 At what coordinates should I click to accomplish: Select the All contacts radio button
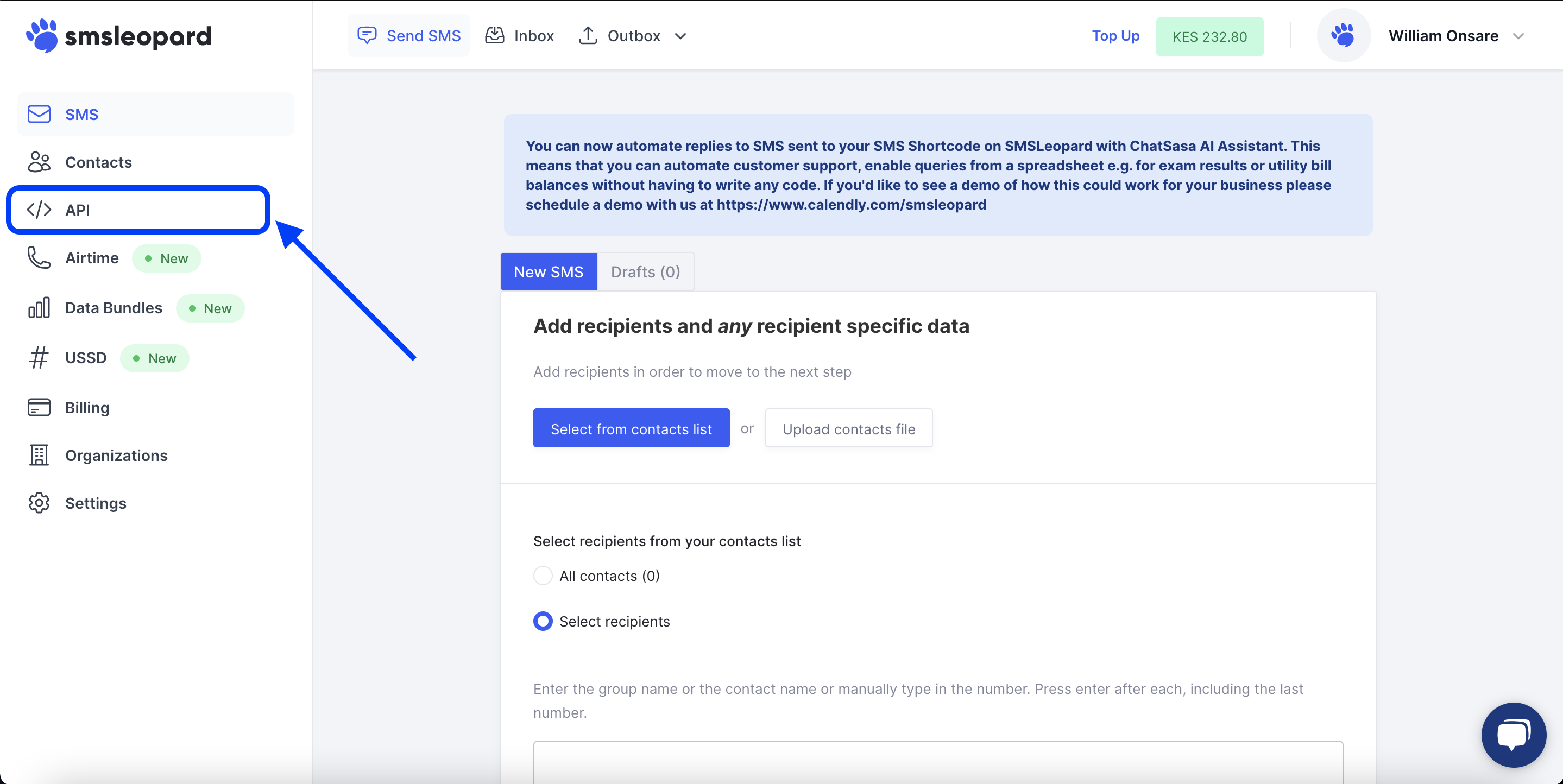[543, 576]
